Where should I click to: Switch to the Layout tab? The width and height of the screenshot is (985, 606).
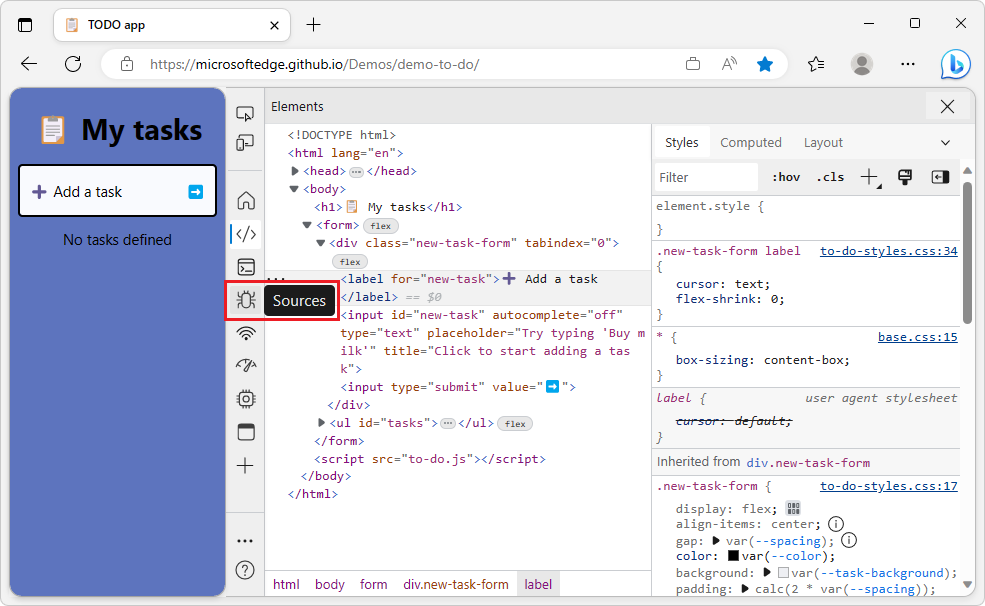823,143
